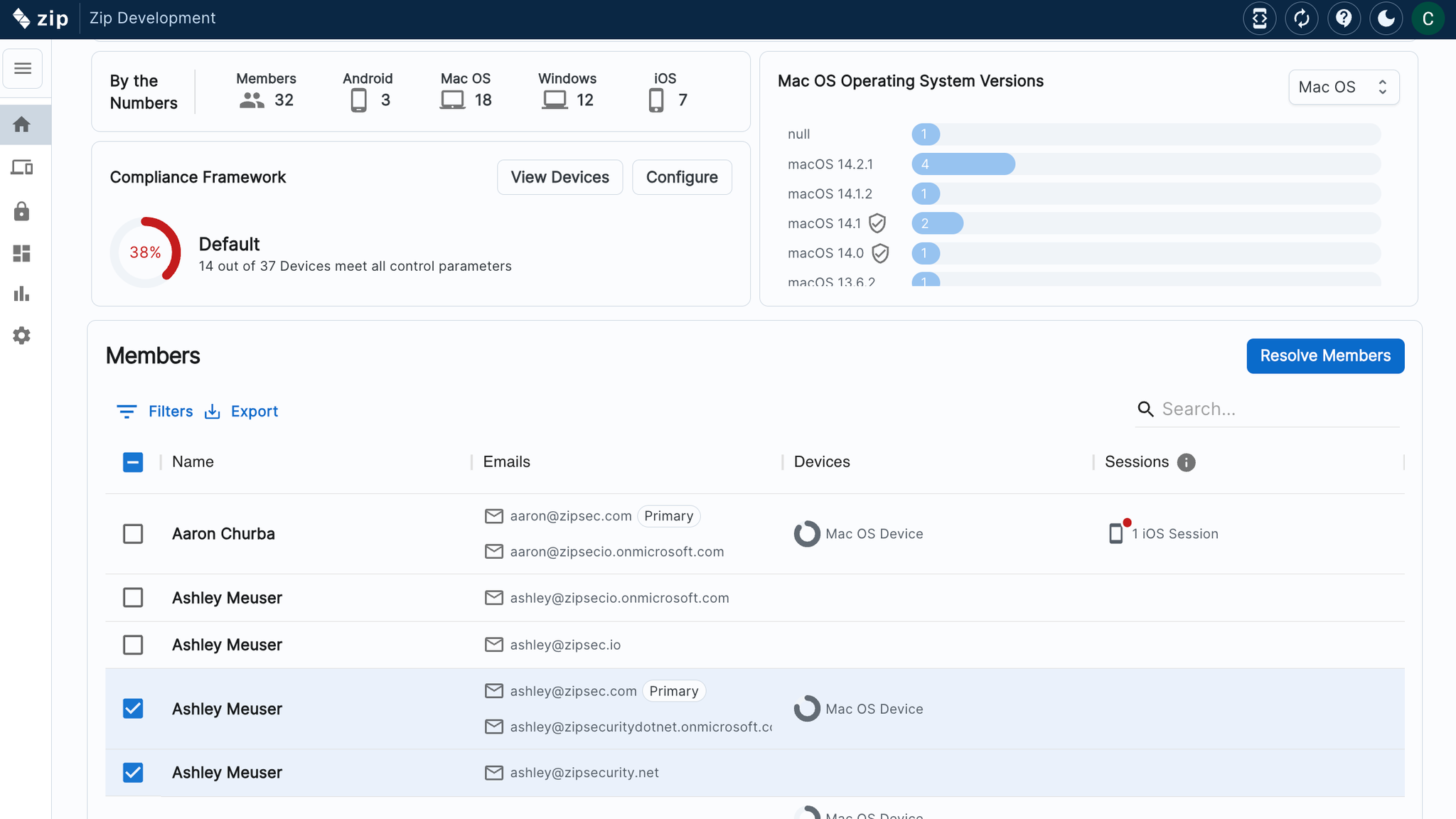Viewport: 1456px width, 819px height.
Task: Open the Mac OS version dropdown
Action: (1343, 87)
